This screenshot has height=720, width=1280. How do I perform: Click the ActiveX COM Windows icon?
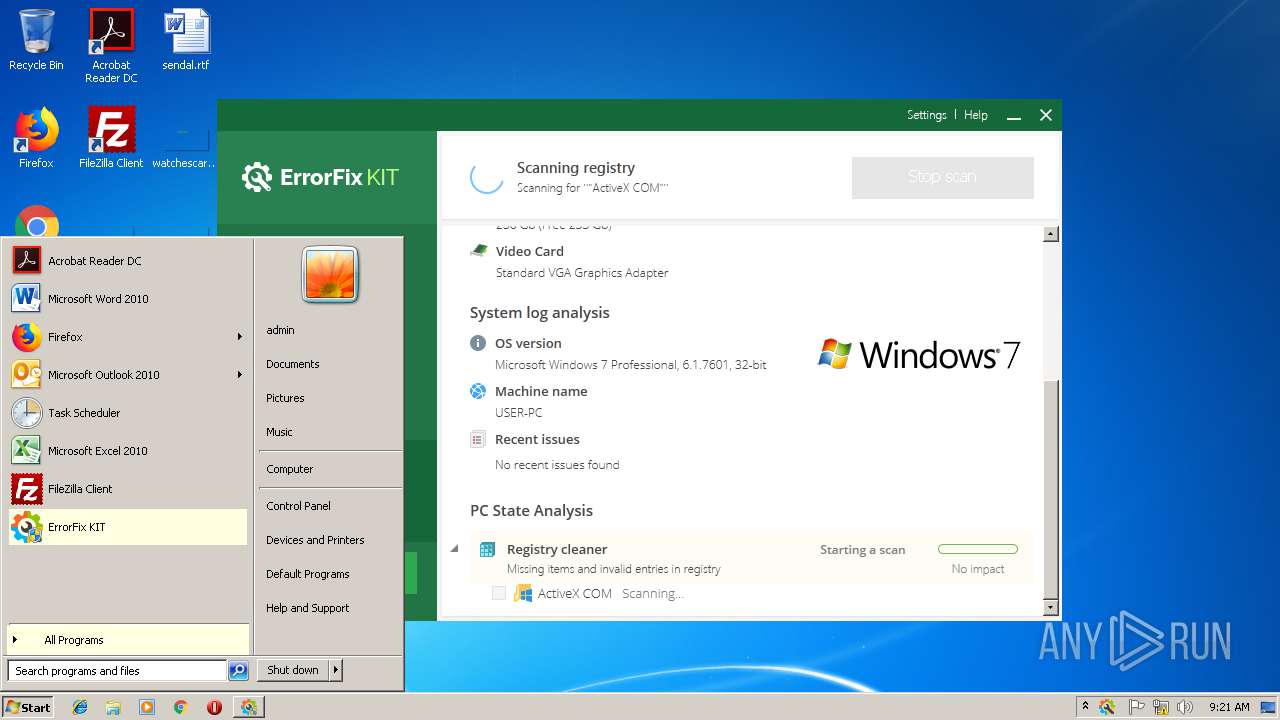coord(523,593)
